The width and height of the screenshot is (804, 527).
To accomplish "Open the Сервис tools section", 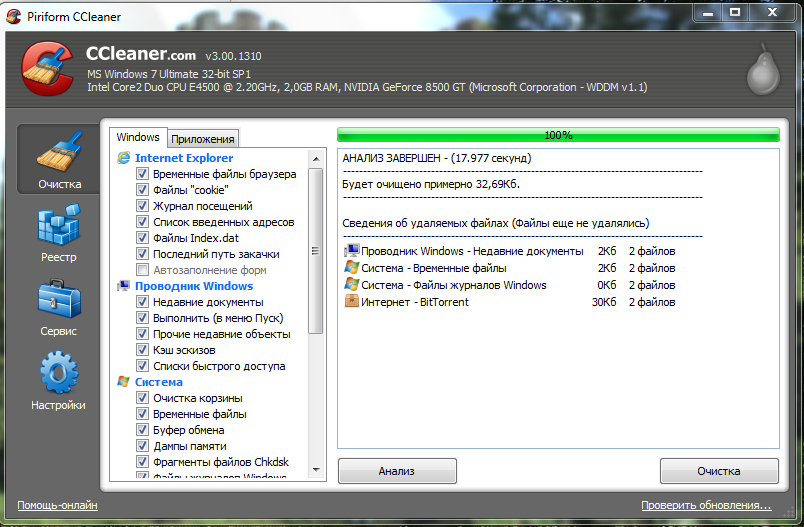I will pos(58,307).
